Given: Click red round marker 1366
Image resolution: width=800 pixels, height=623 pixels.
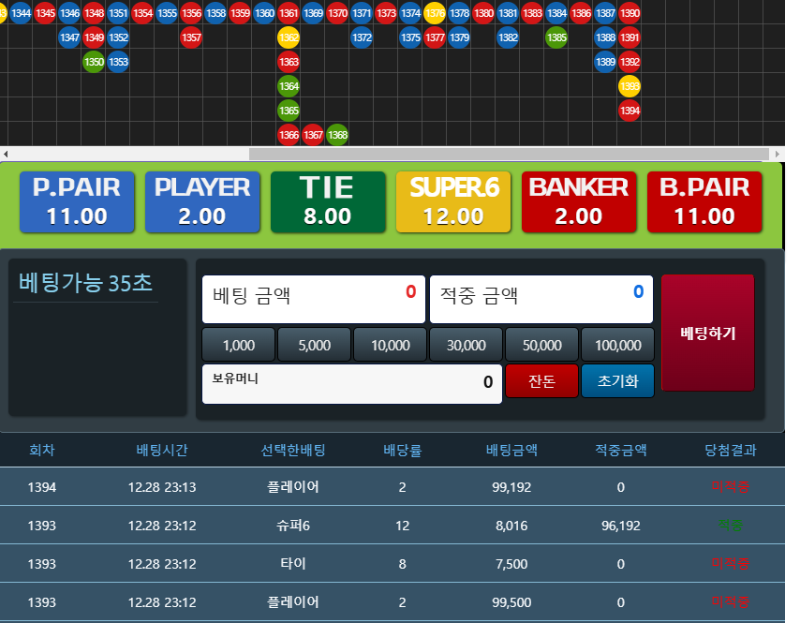Looking at the screenshot, I should click(x=289, y=135).
